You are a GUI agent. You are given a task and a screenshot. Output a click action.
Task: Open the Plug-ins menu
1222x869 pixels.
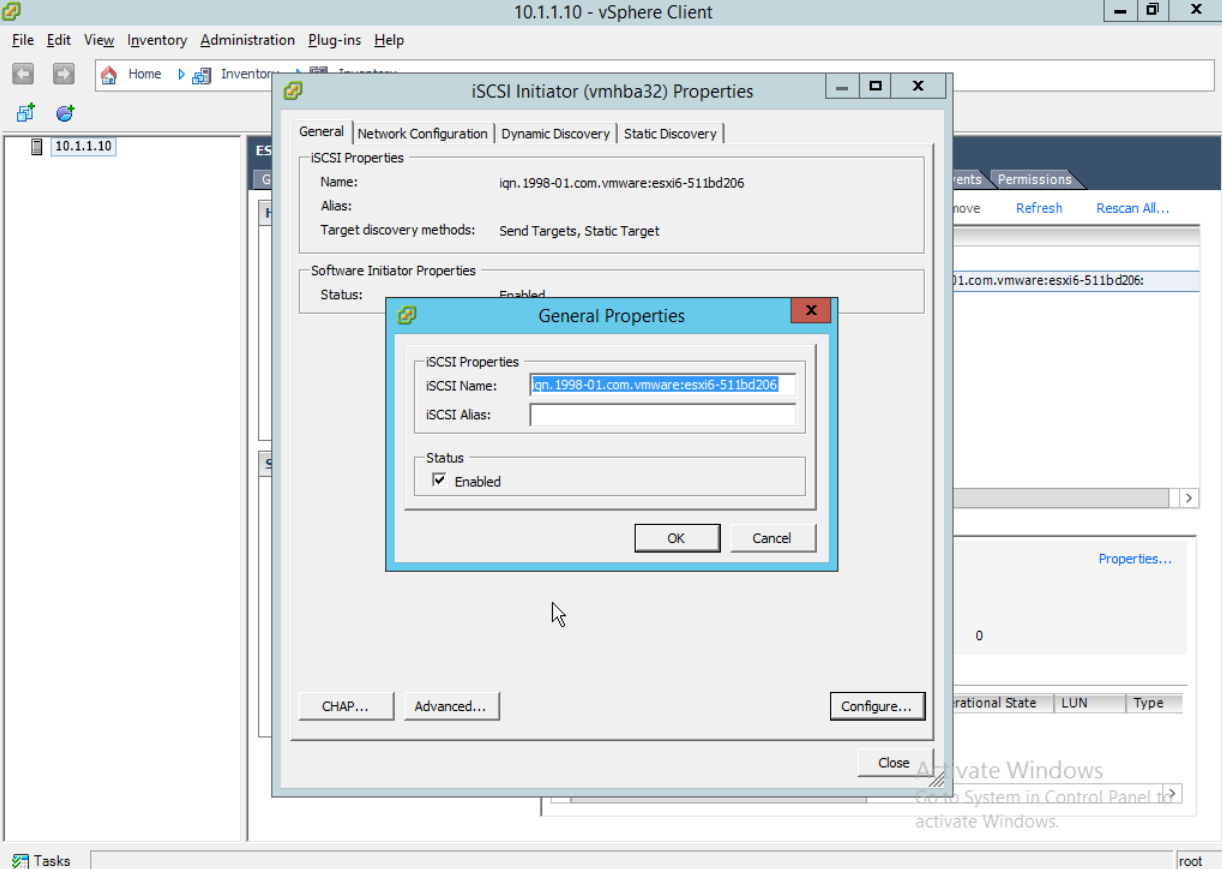(x=334, y=40)
